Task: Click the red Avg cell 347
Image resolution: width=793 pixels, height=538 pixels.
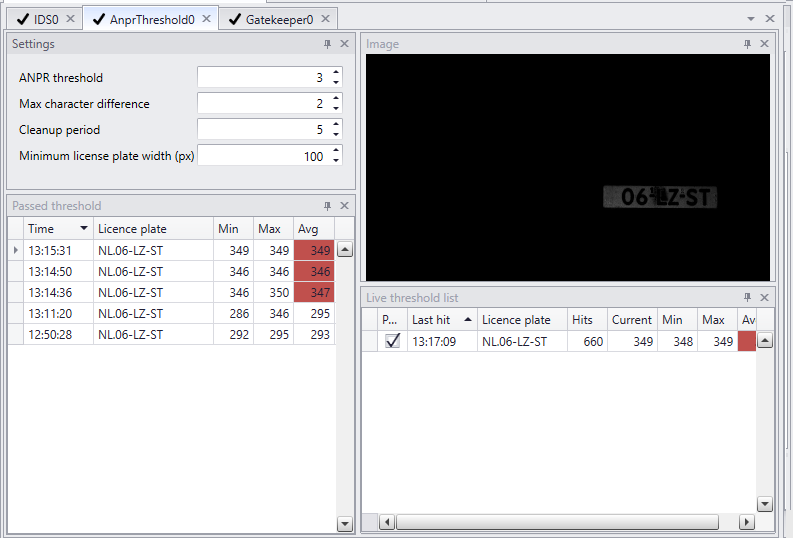Action: [314, 292]
